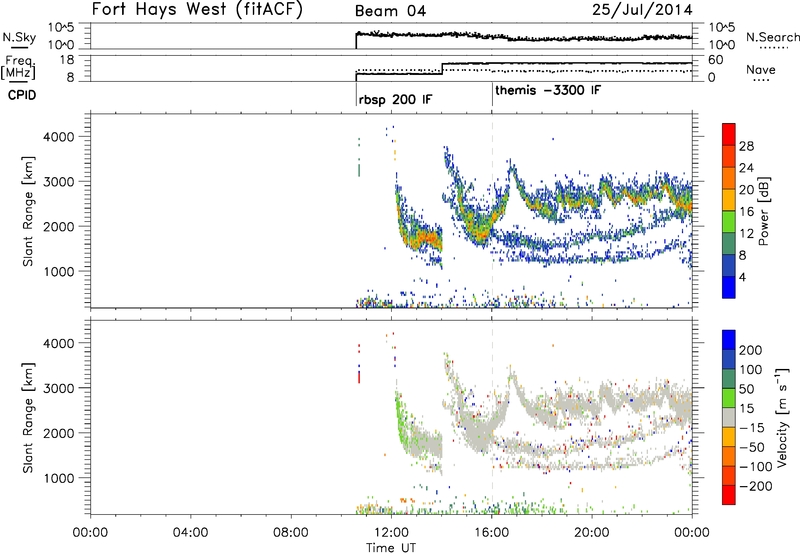Click the 'CPID' label
800x554 pixels.
pos(22,95)
